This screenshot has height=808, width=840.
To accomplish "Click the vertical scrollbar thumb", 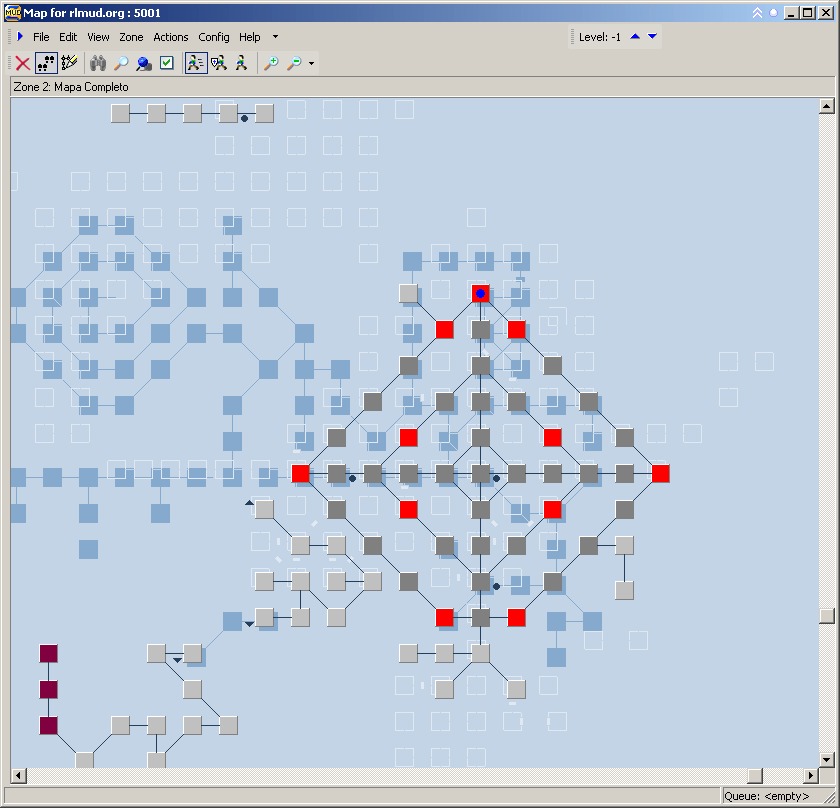I will click(x=827, y=616).
